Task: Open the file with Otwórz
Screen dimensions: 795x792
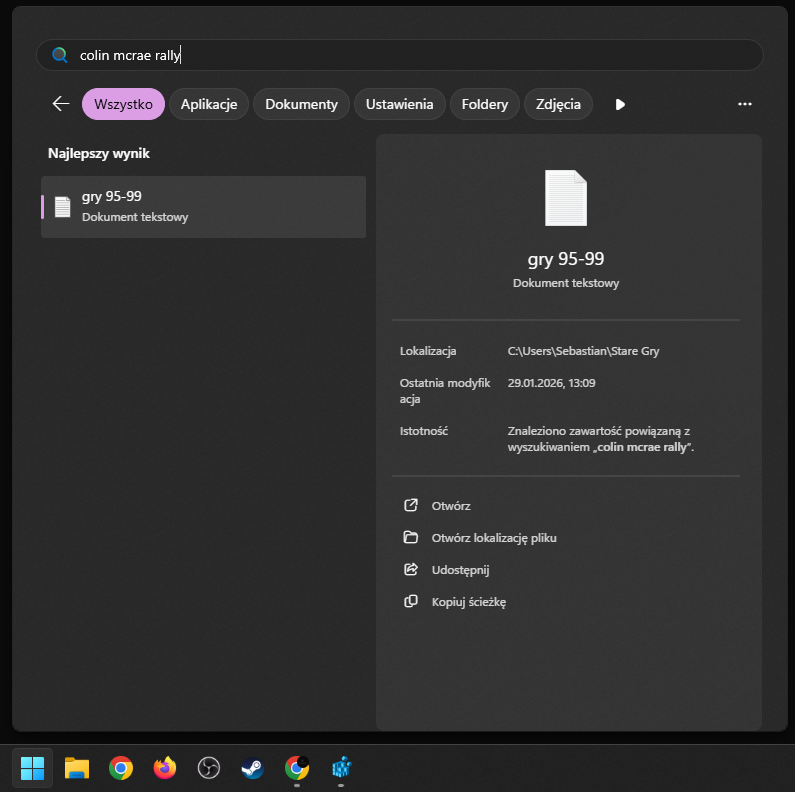Action: (x=450, y=506)
